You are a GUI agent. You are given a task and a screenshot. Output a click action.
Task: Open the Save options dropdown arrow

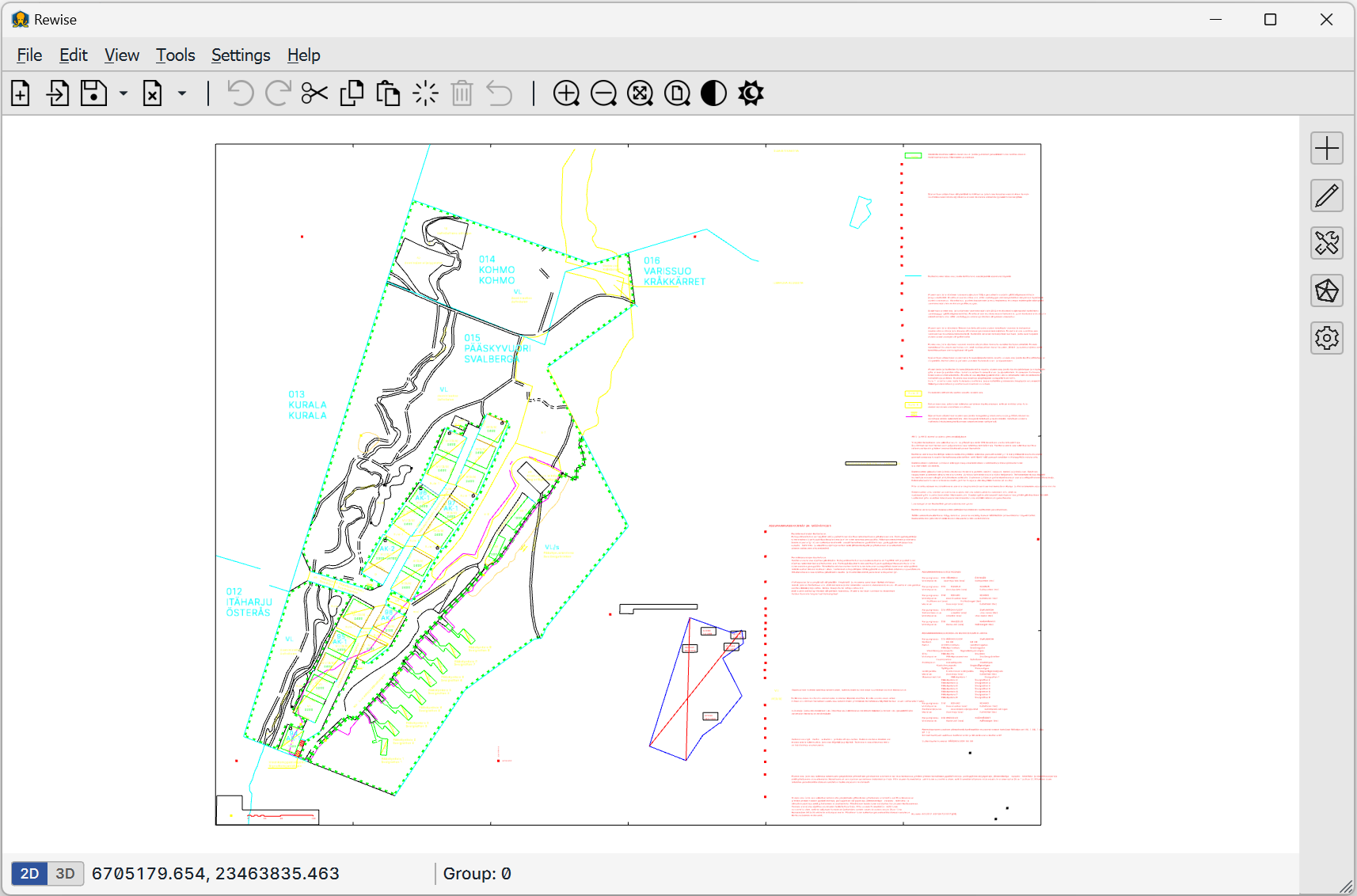124,93
